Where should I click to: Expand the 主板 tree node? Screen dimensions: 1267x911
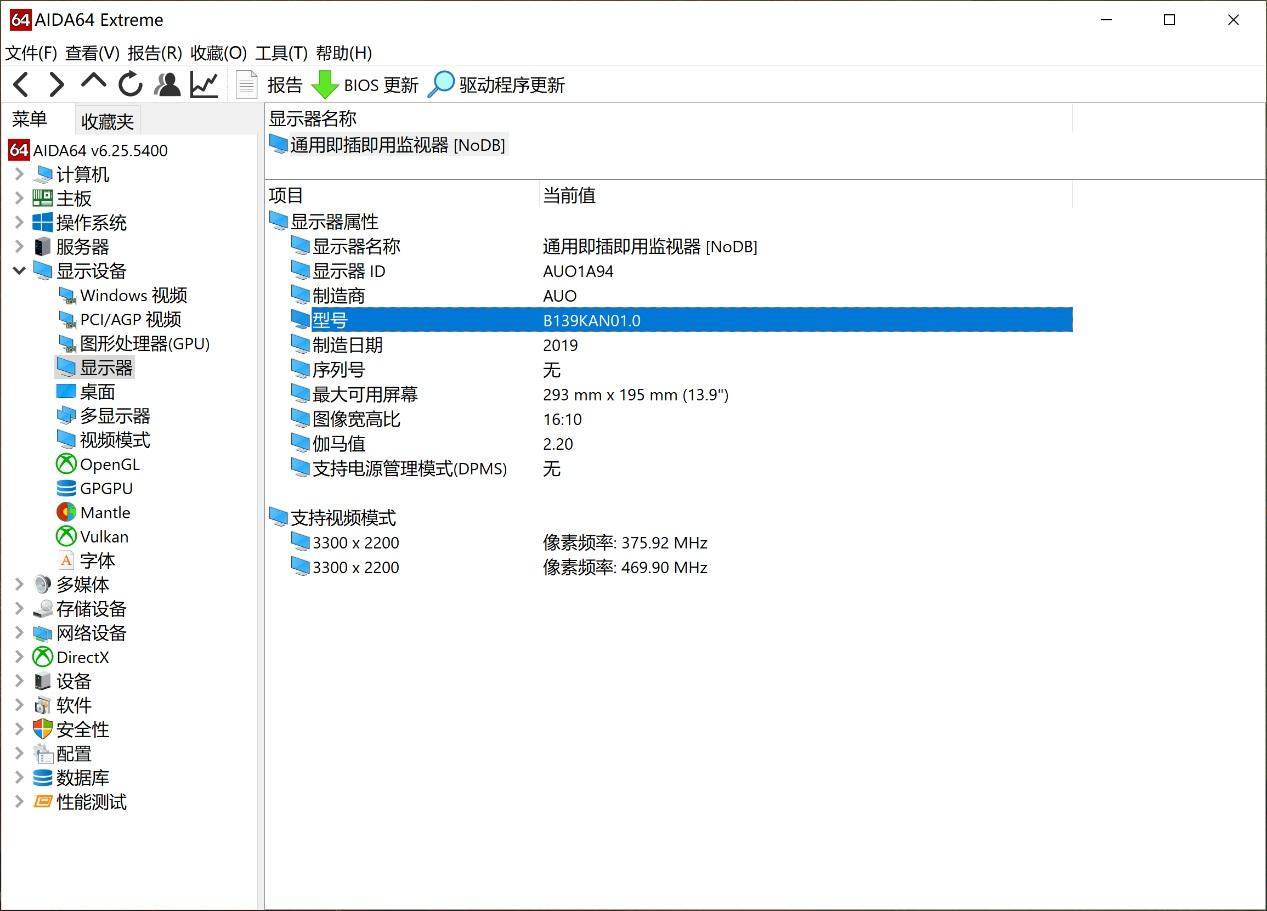coord(19,198)
